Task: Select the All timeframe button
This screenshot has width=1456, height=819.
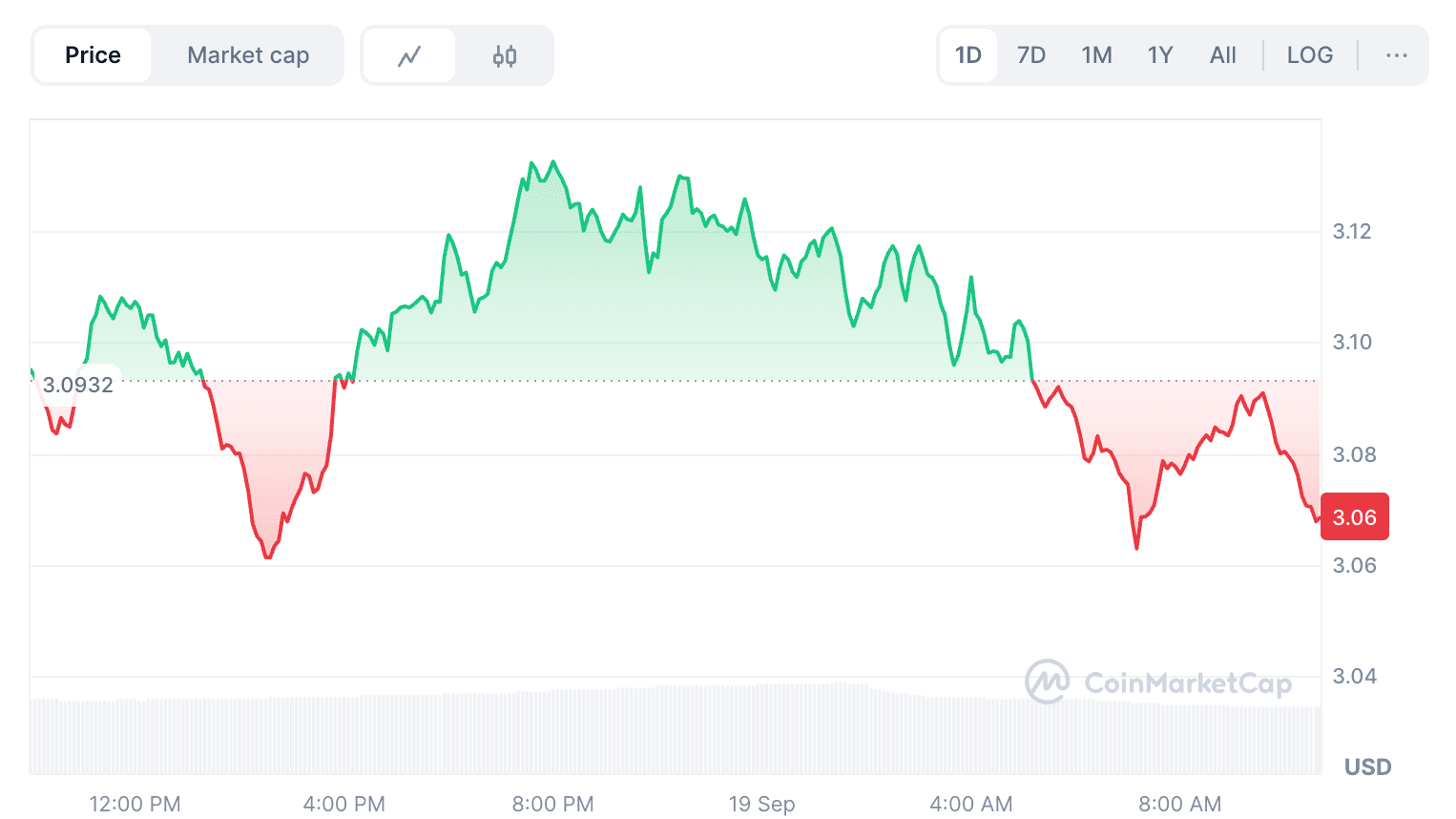Action: tap(1222, 54)
